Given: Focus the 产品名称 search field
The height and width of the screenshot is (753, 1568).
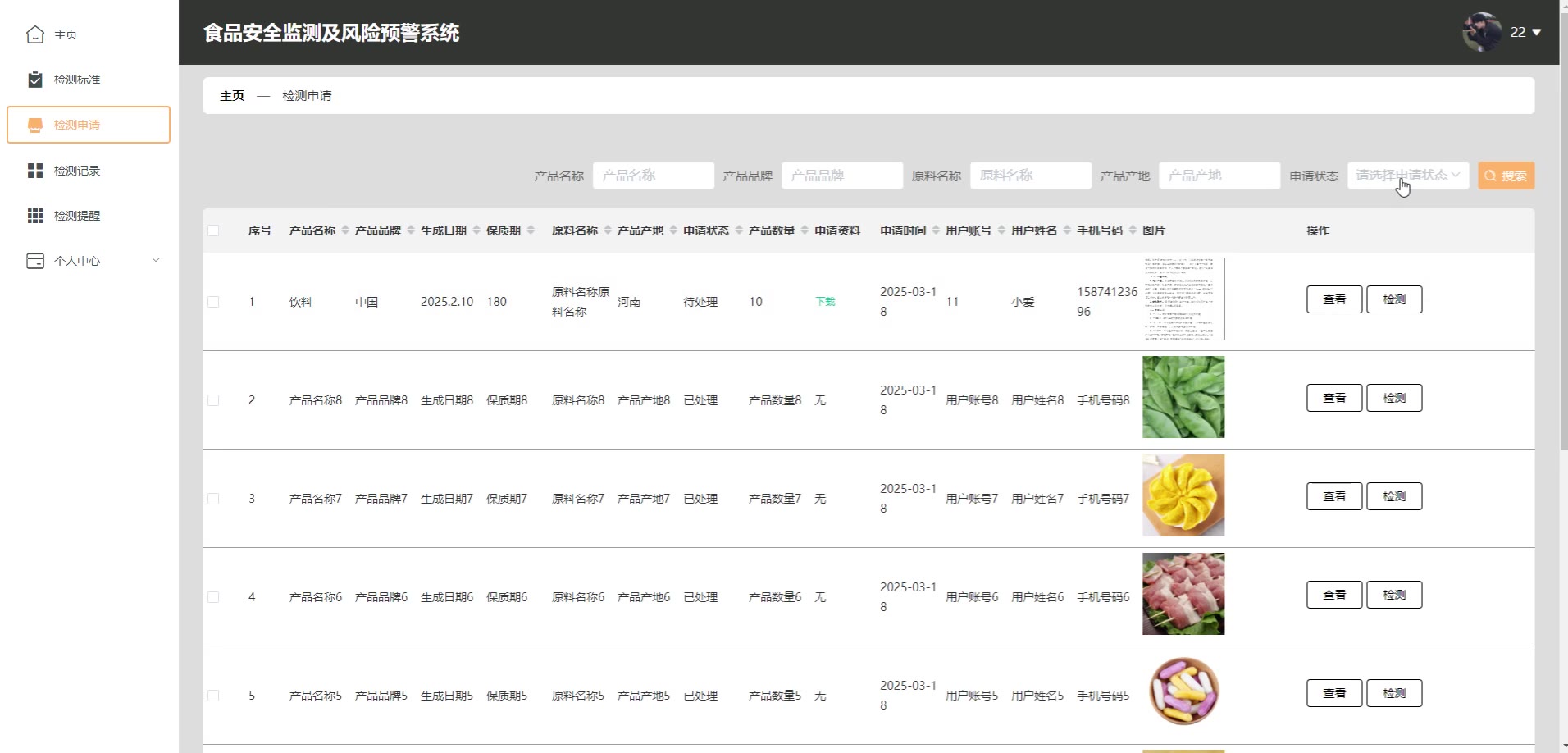Looking at the screenshot, I should pyautogui.click(x=653, y=176).
